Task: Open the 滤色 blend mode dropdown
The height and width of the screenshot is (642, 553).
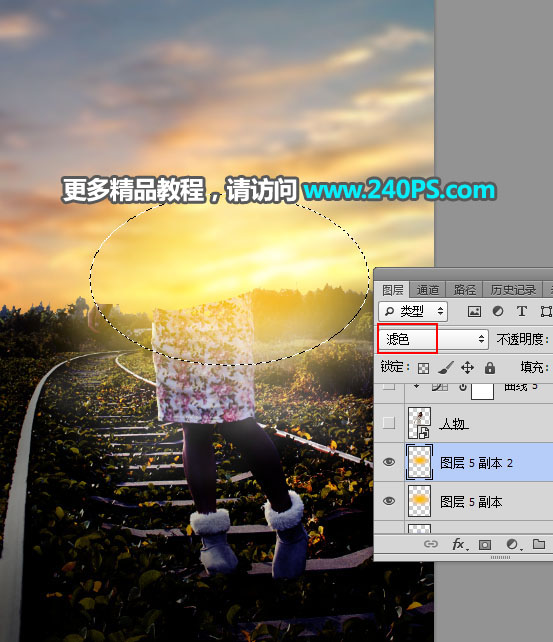Action: (x=433, y=339)
